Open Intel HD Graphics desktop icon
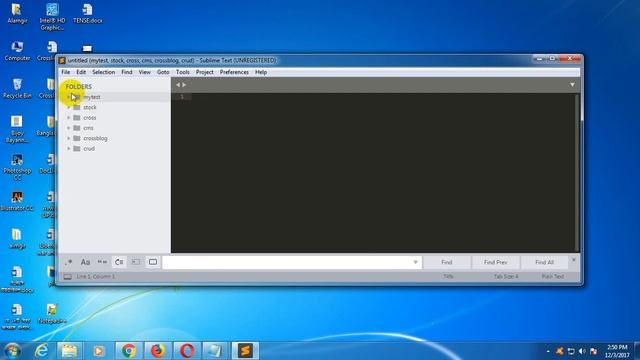The width and height of the screenshot is (640, 360). (x=52, y=16)
